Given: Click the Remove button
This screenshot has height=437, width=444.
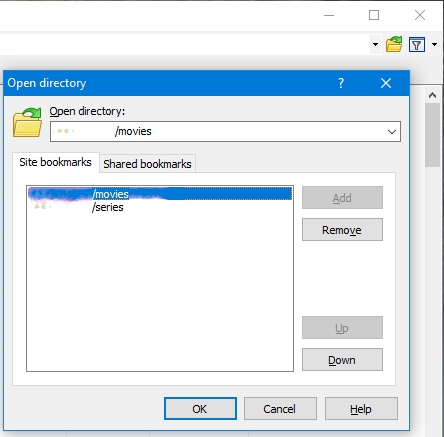Looking at the screenshot, I should [342, 230].
